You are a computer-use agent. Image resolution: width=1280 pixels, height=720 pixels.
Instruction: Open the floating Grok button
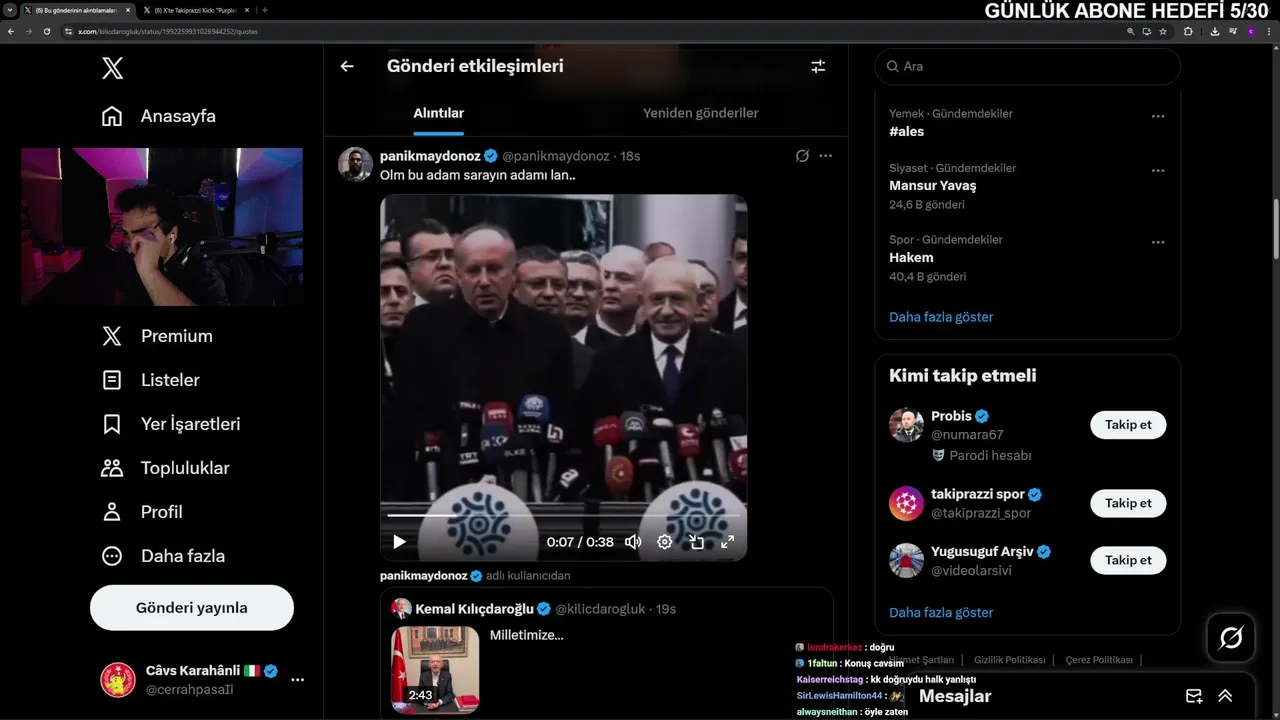click(1231, 638)
